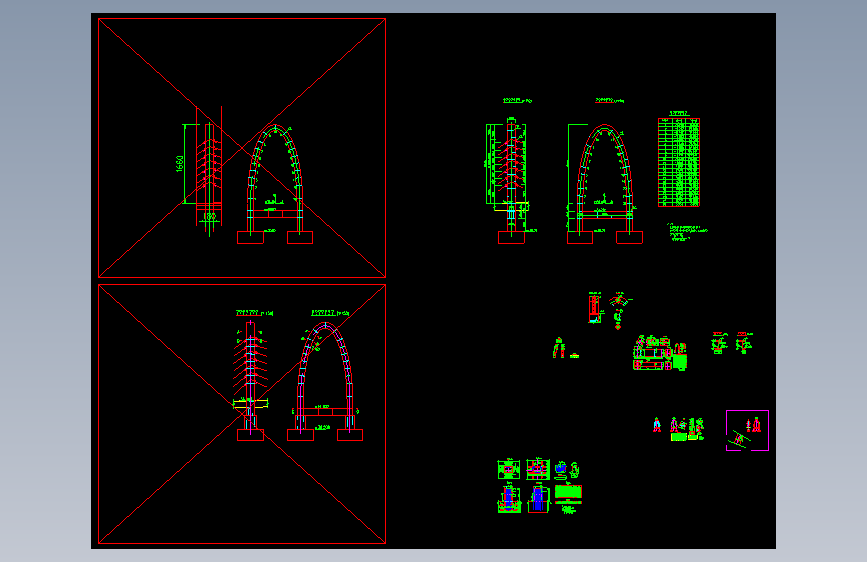This screenshot has width=867, height=562.
Task: Click the top-left crossed-out red viewport frame
Action: click(x=242, y=148)
